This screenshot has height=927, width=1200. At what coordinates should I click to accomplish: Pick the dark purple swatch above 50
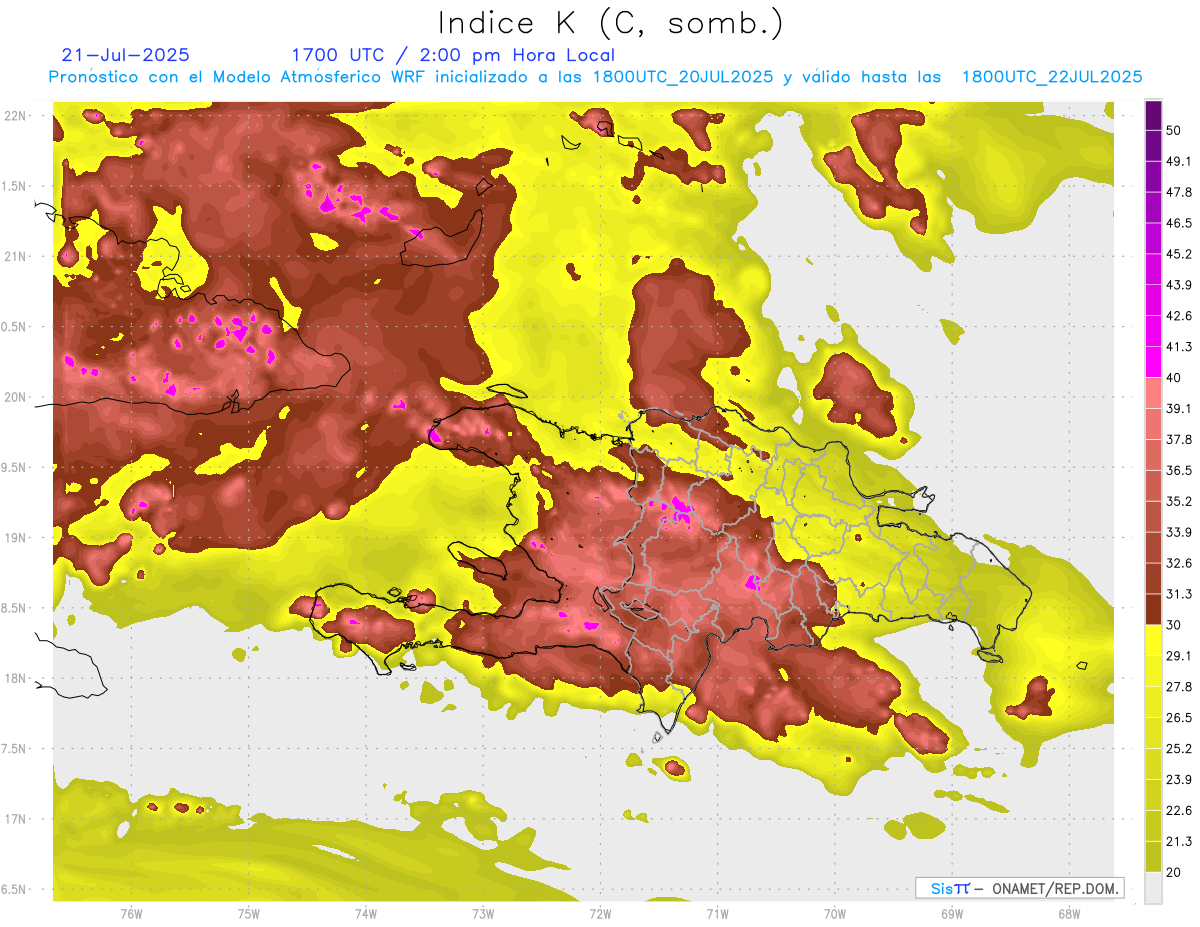click(x=1153, y=115)
